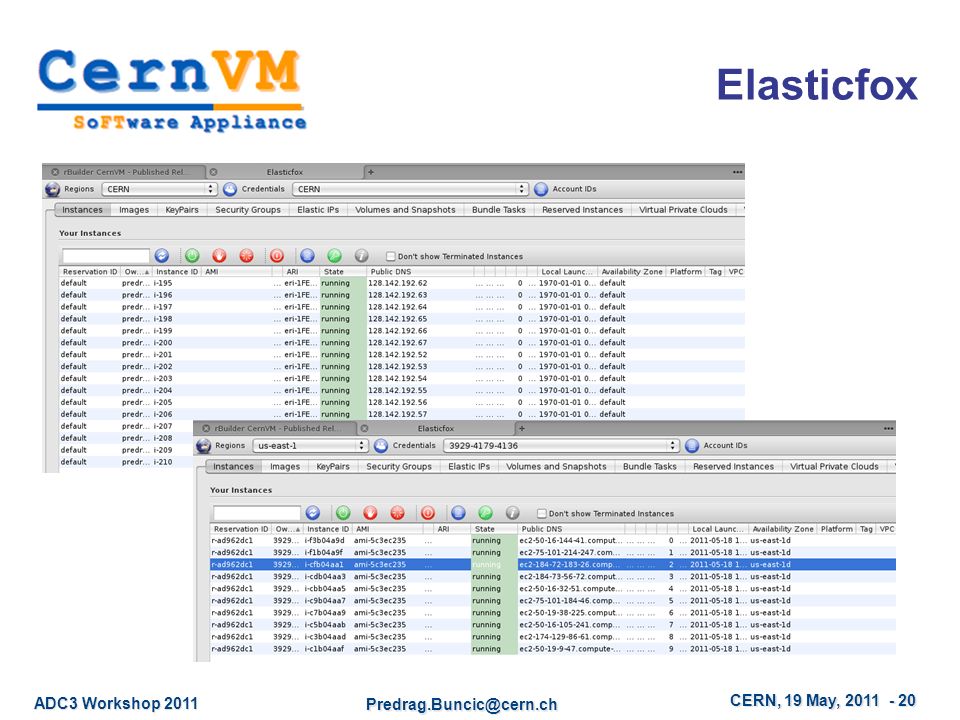The height and width of the screenshot is (720, 960).
Task: Click red down-arrow icon in CERN window toolbar
Action: pos(219,256)
